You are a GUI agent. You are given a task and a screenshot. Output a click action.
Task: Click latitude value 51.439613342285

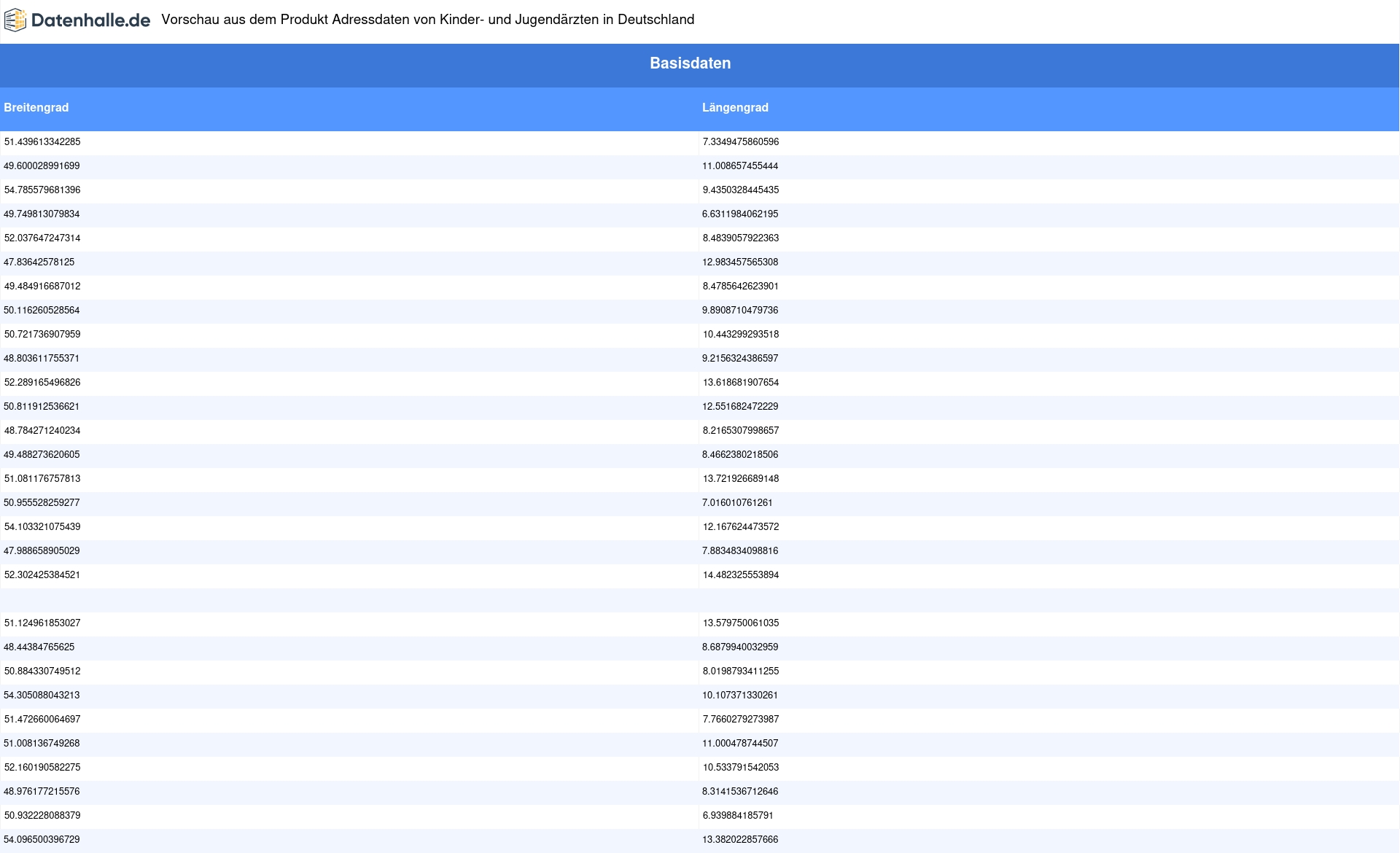click(x=42, y=142)
